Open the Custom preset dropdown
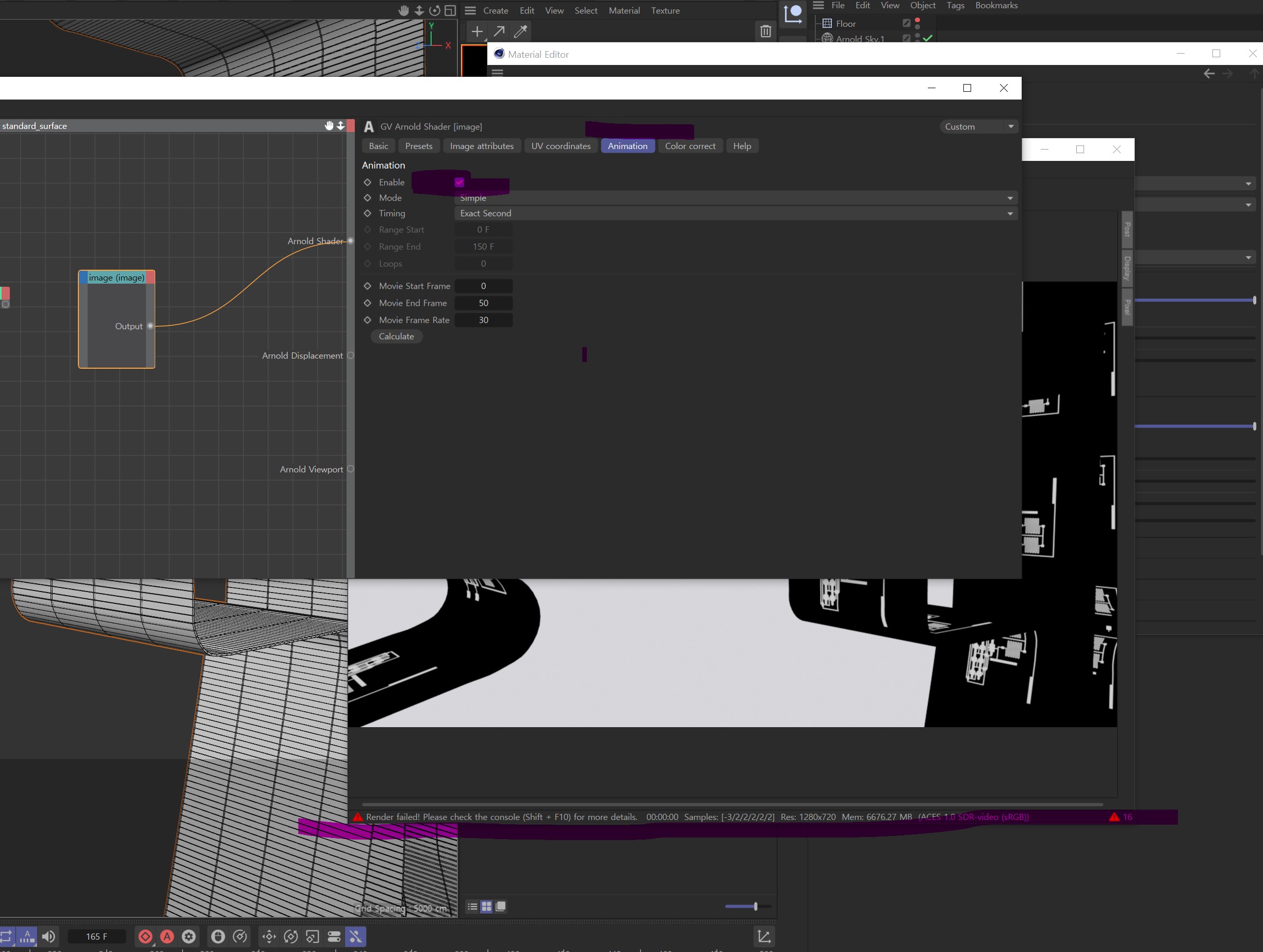Viewport: 1263px width, 952px height. coord(979,126)
